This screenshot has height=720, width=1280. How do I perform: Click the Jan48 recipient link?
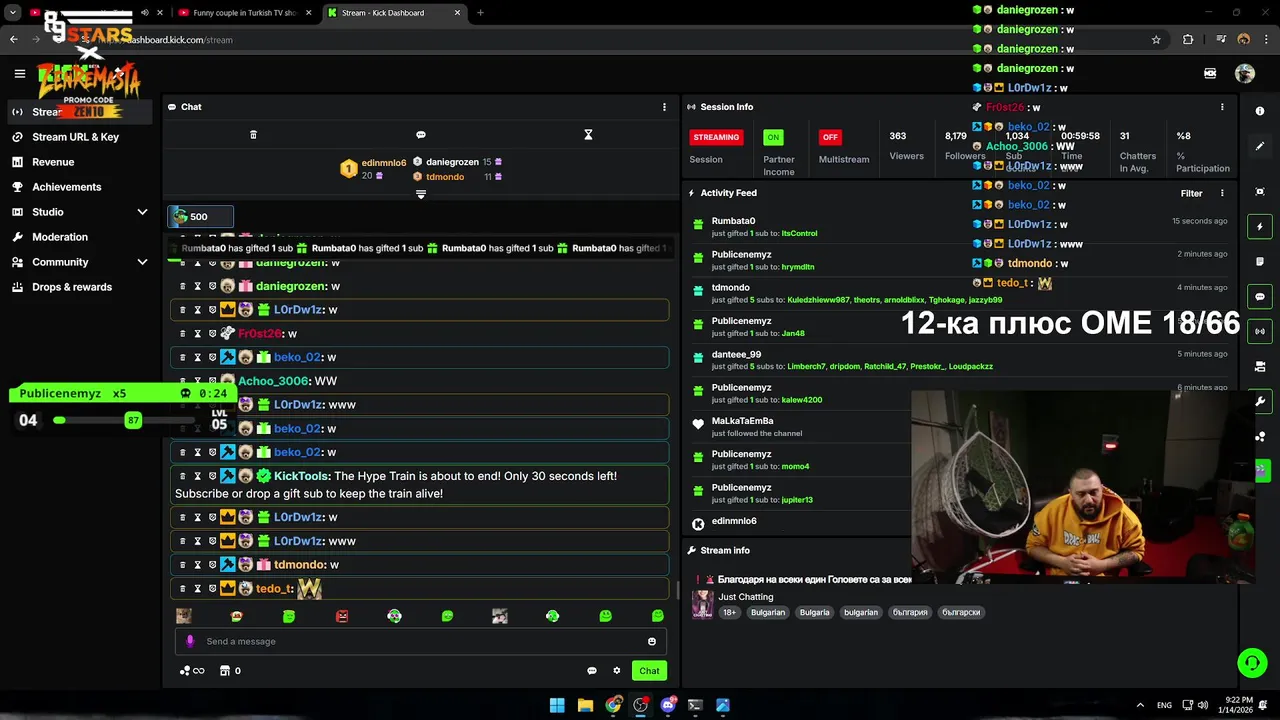click(x=793, y=333)
